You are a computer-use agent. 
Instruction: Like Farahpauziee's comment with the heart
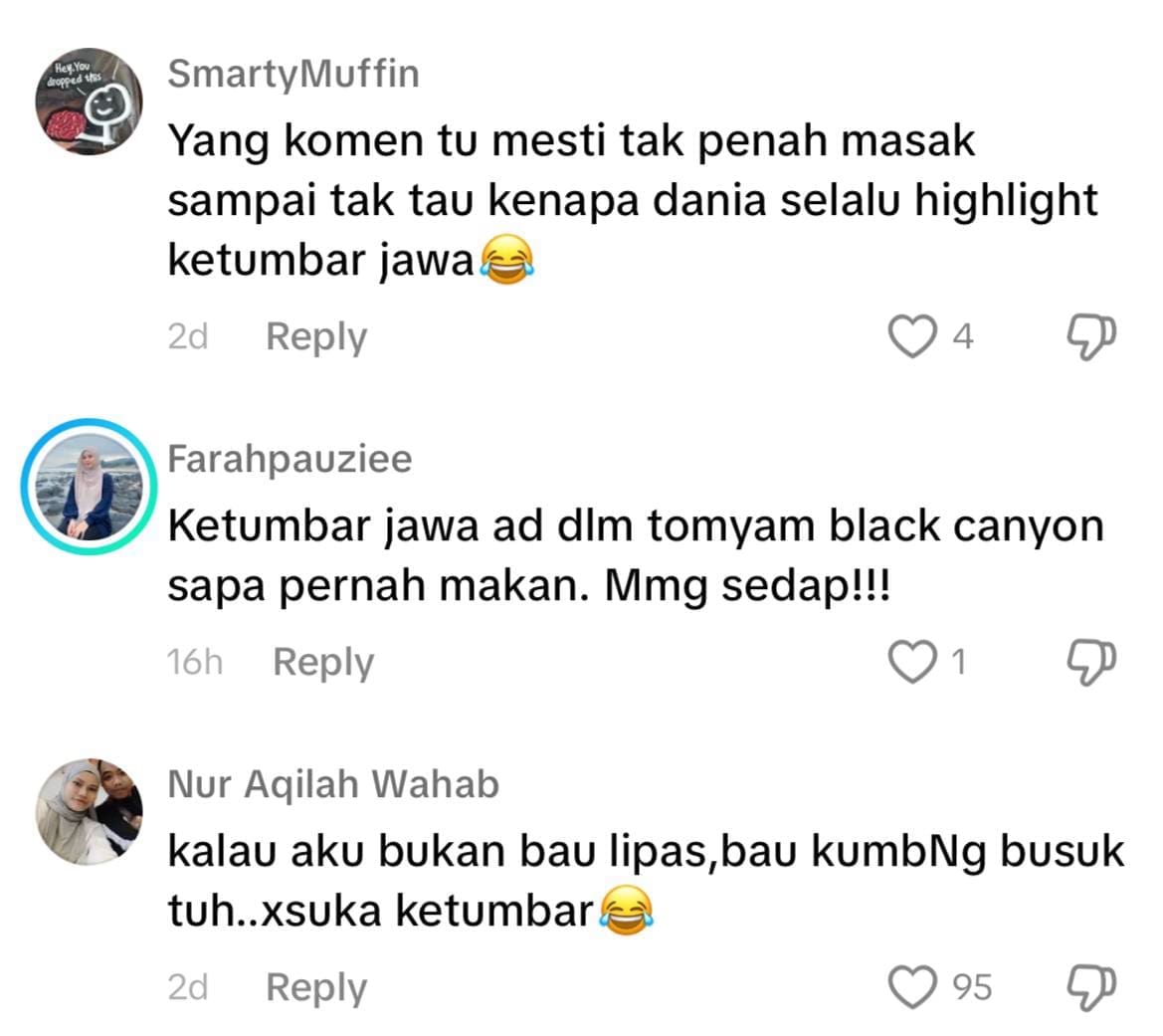(912, 661)
